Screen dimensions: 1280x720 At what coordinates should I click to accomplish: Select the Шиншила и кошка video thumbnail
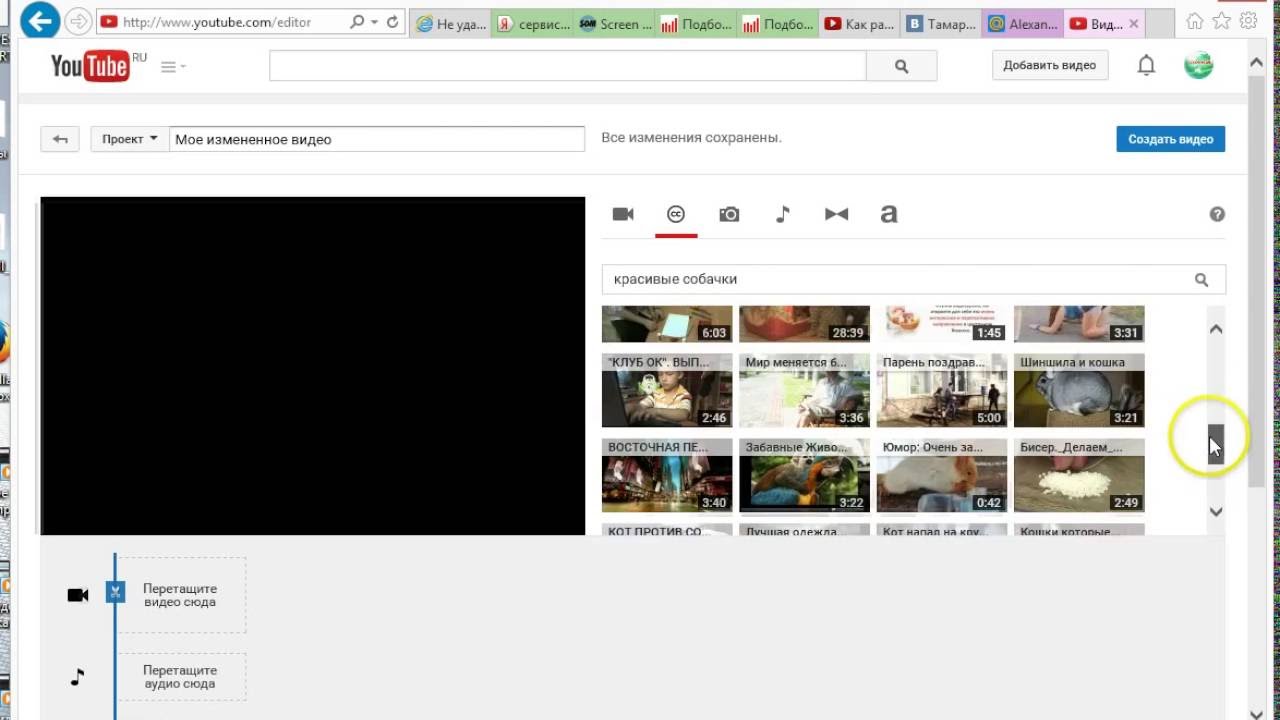(1079, 391)
